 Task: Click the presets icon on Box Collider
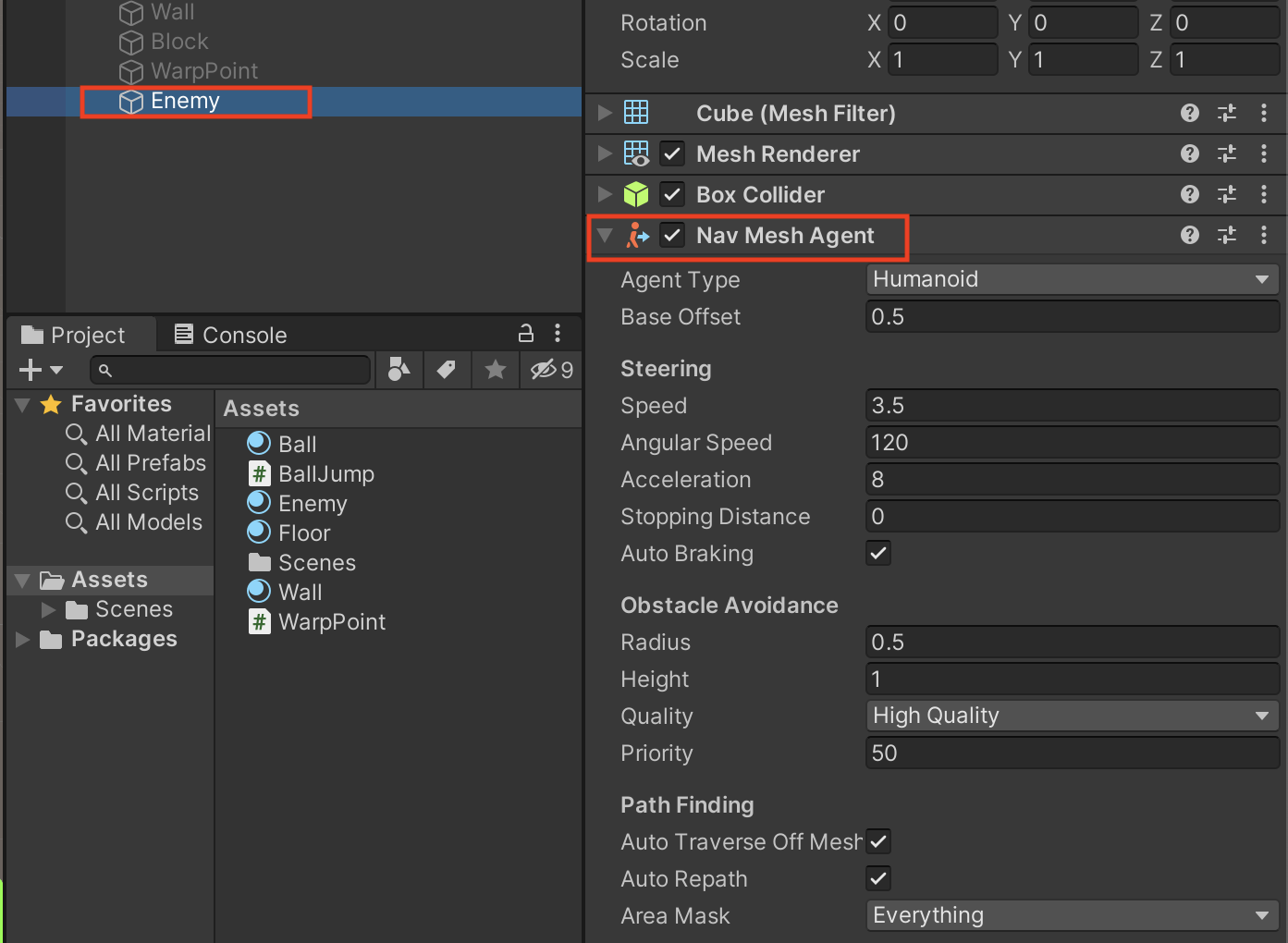(x=1226, y=194)
